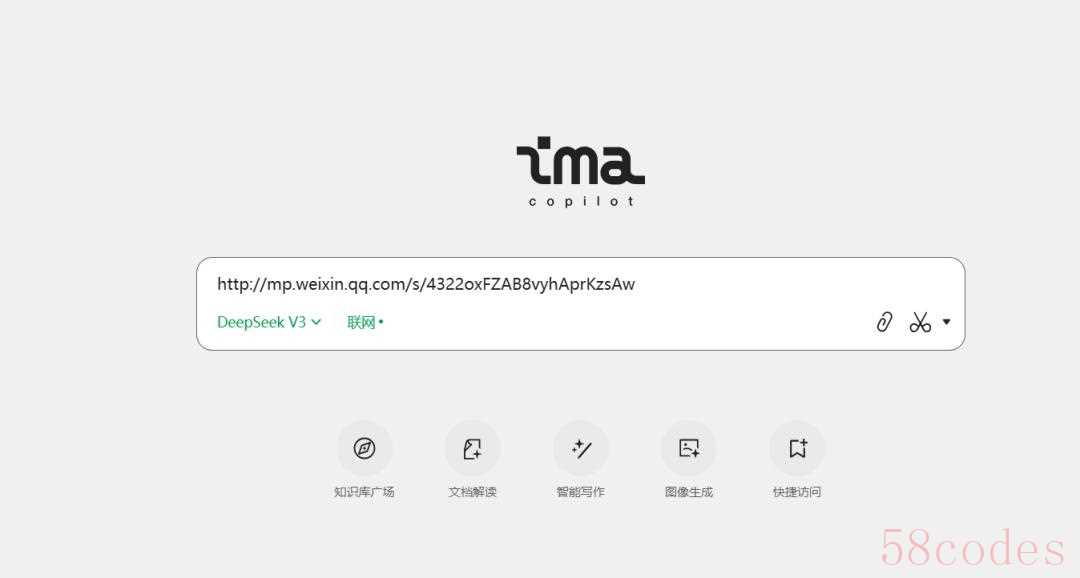Image resolution: width=1080 pixels, height=578 pixels.
Task: Click the 58codes watermark
Action: click(973, 548)
